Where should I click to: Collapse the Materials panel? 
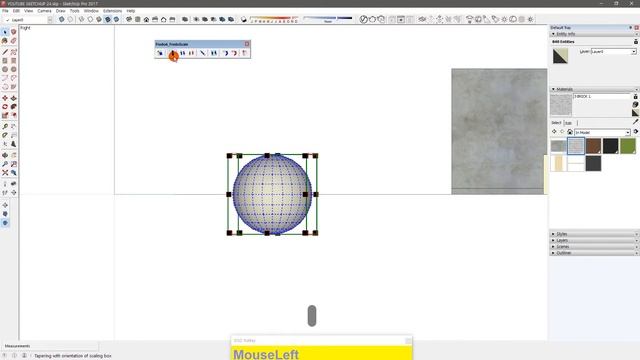pos(553,89)
